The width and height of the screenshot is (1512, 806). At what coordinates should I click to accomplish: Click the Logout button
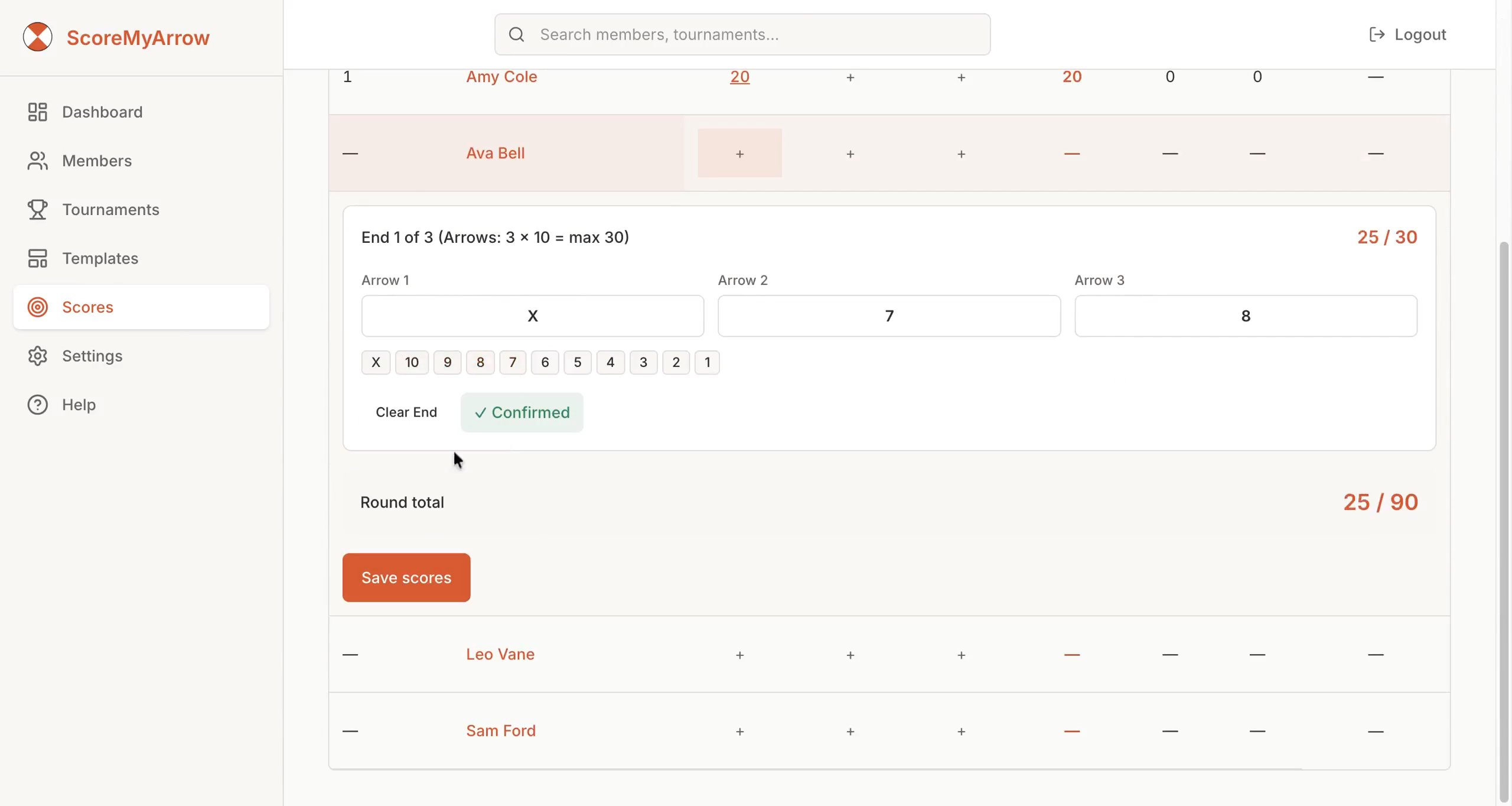point(1407,34)
